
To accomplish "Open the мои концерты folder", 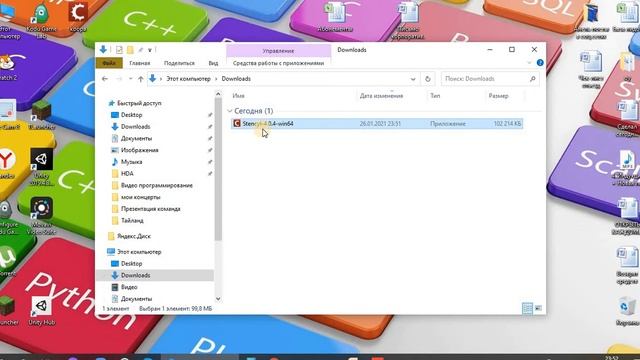I will (x=140, y=197).
